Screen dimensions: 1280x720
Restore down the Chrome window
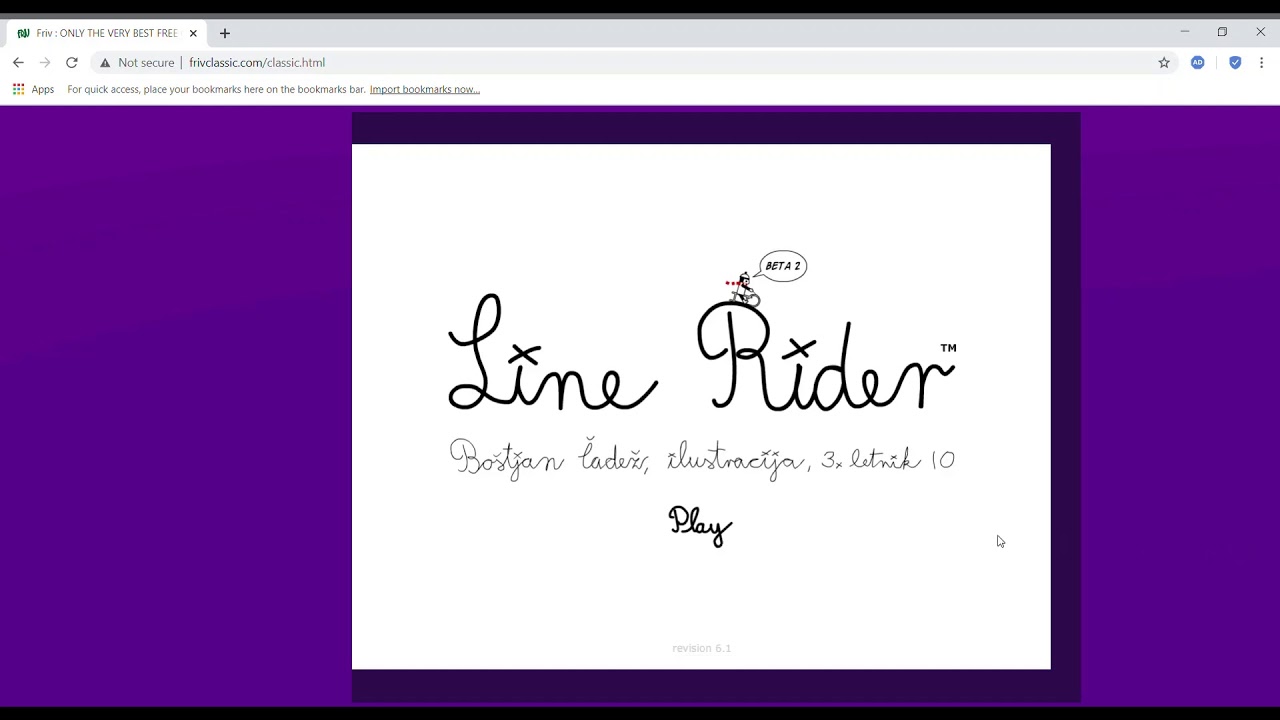[1222, 32]
